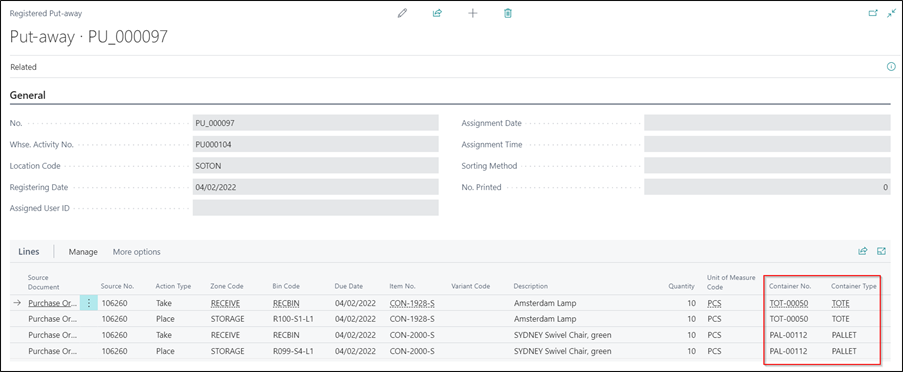
Task: Click TOTE container type in first row
Action: click(840, 303)
